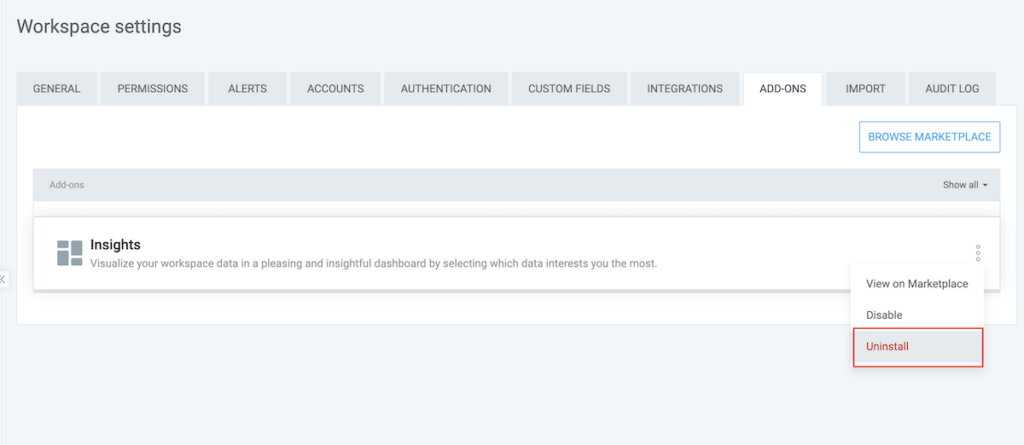Image resolution: width=1024 pixels, height=445 pixels.
Task: Switch to the General tab
Action: coord(57,89)
